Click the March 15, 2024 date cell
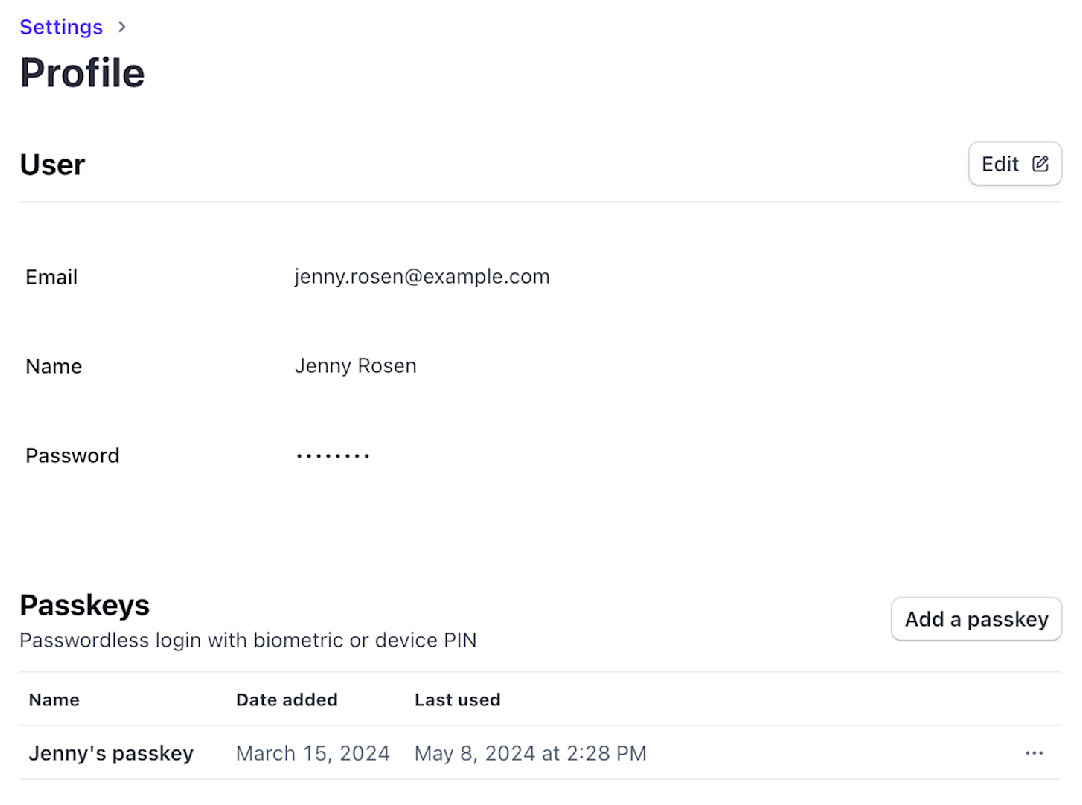Viewport: 1082px width, 805px height. tap(313, 753)
